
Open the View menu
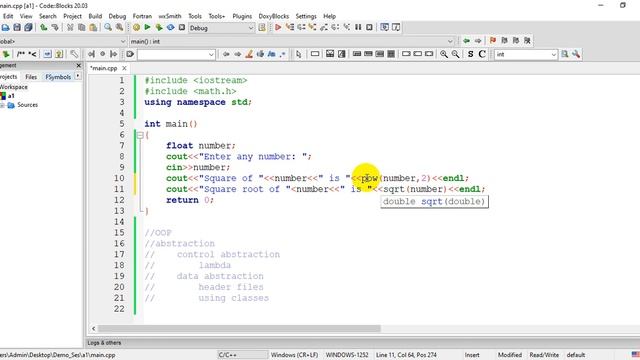point(26,16)
